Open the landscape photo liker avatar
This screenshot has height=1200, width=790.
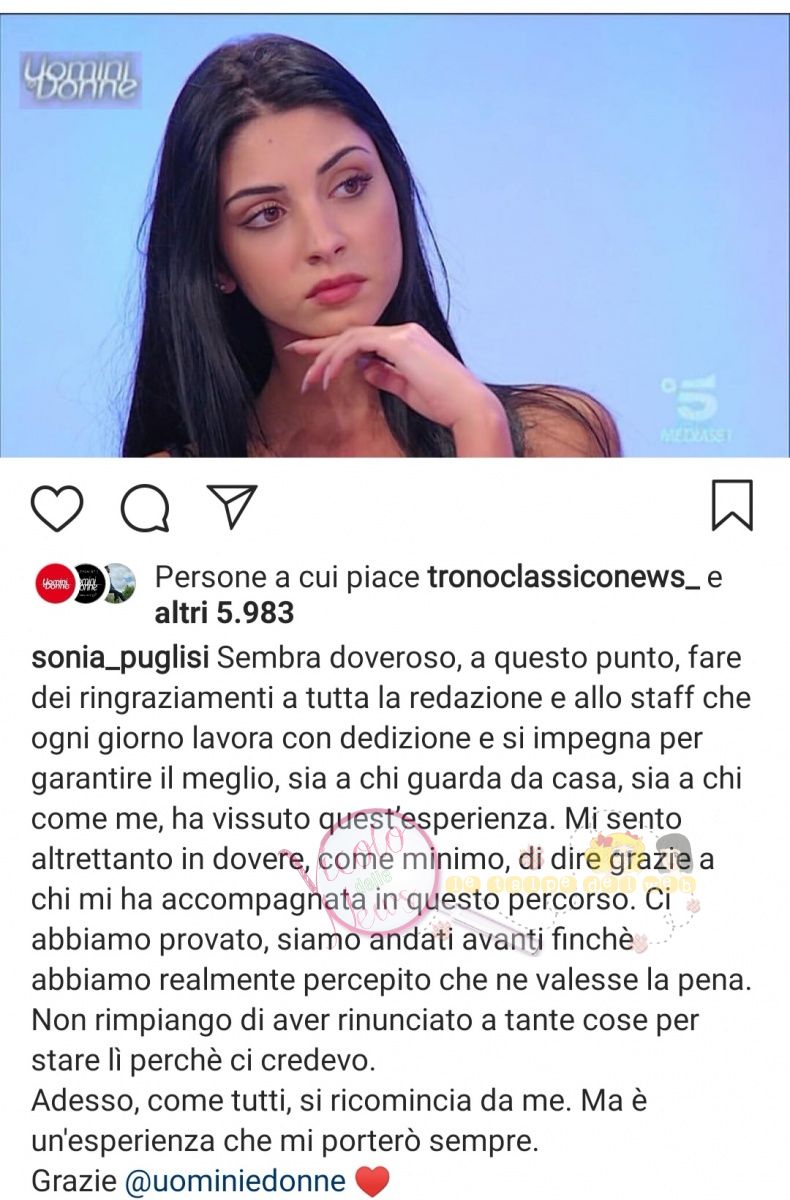click(119, 583)
